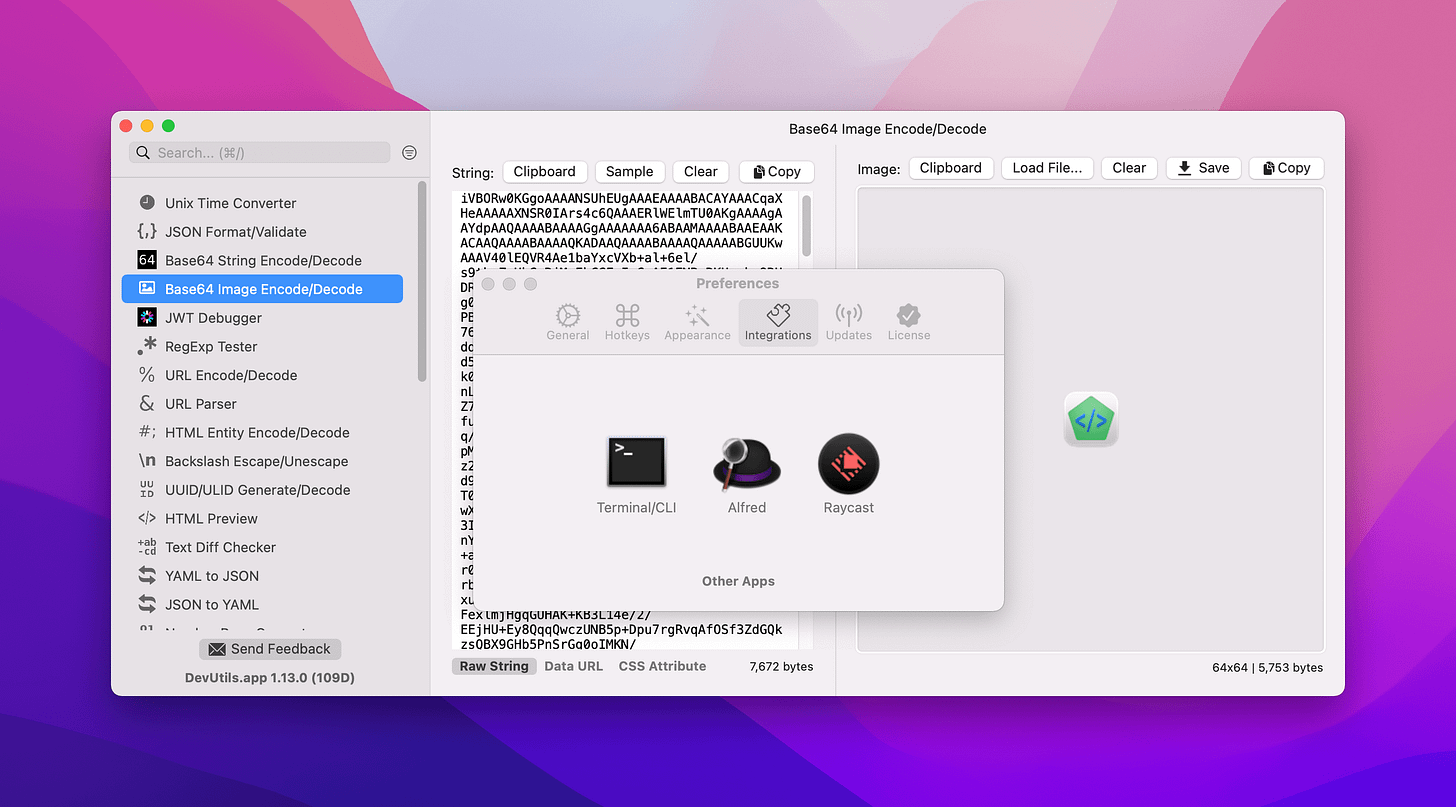
Task: Select the Base64 Image Encode/Decode tool
Action: coord(262,289)
